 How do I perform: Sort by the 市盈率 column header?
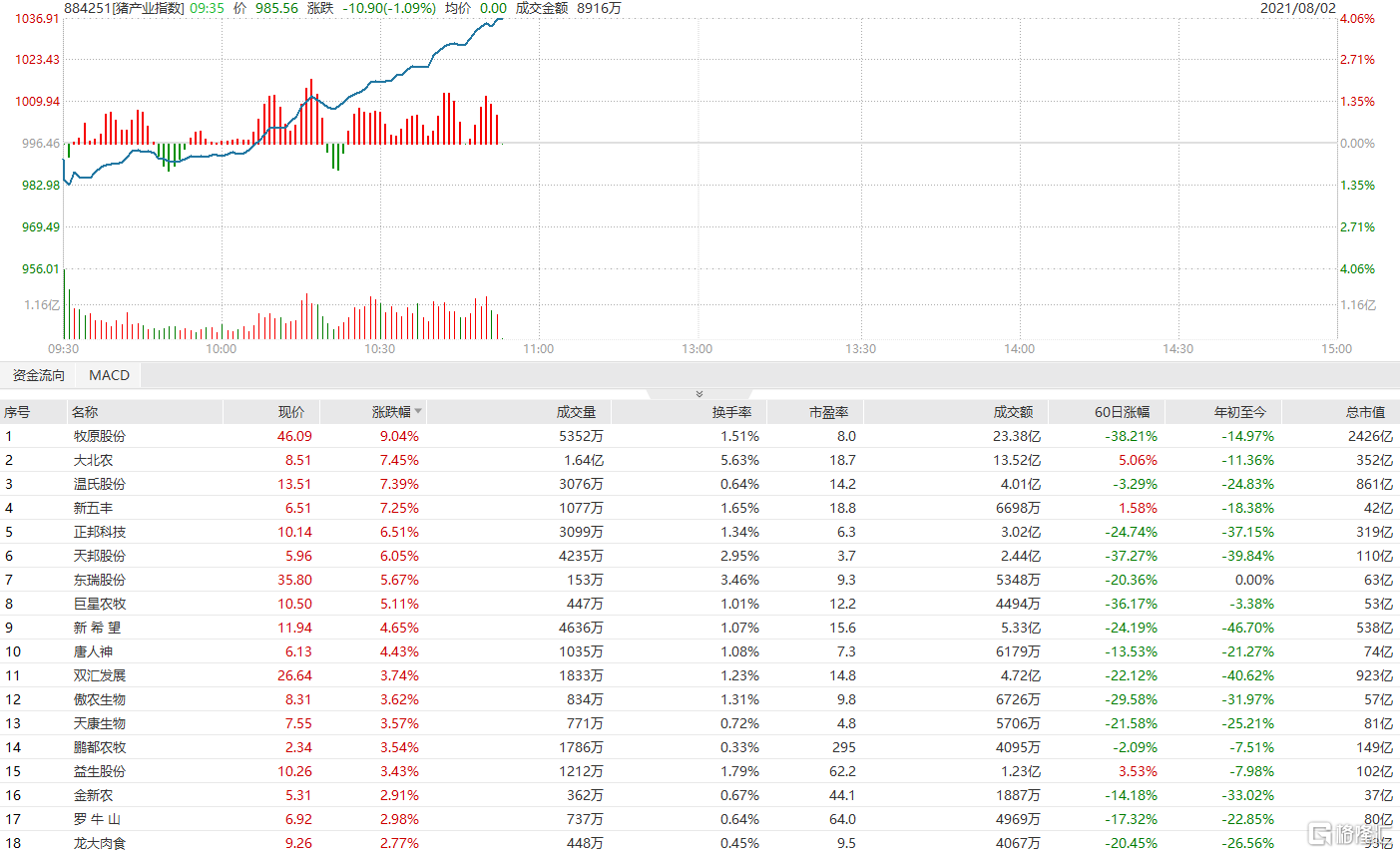[828, 412]
